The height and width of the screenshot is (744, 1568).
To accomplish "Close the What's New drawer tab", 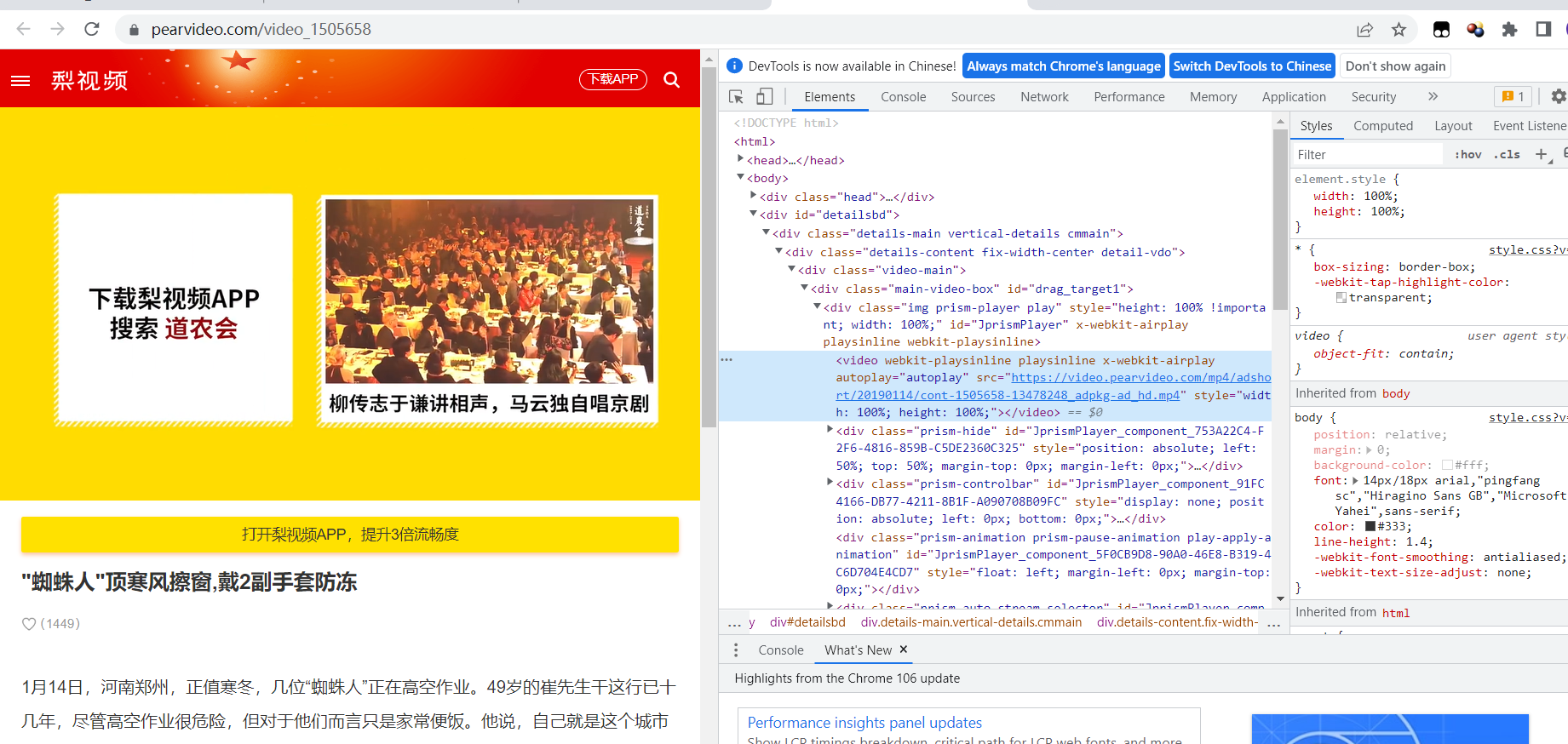I will tap(904, 650).
